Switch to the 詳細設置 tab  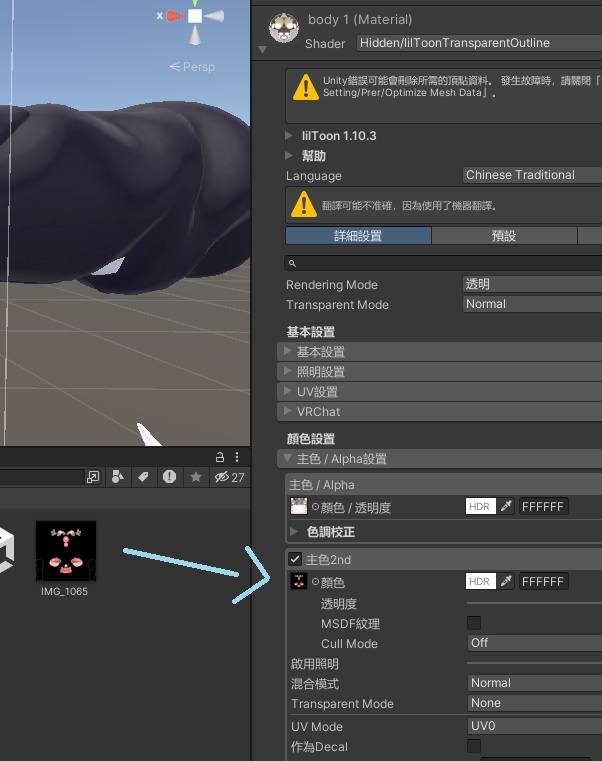coord(358,236)
